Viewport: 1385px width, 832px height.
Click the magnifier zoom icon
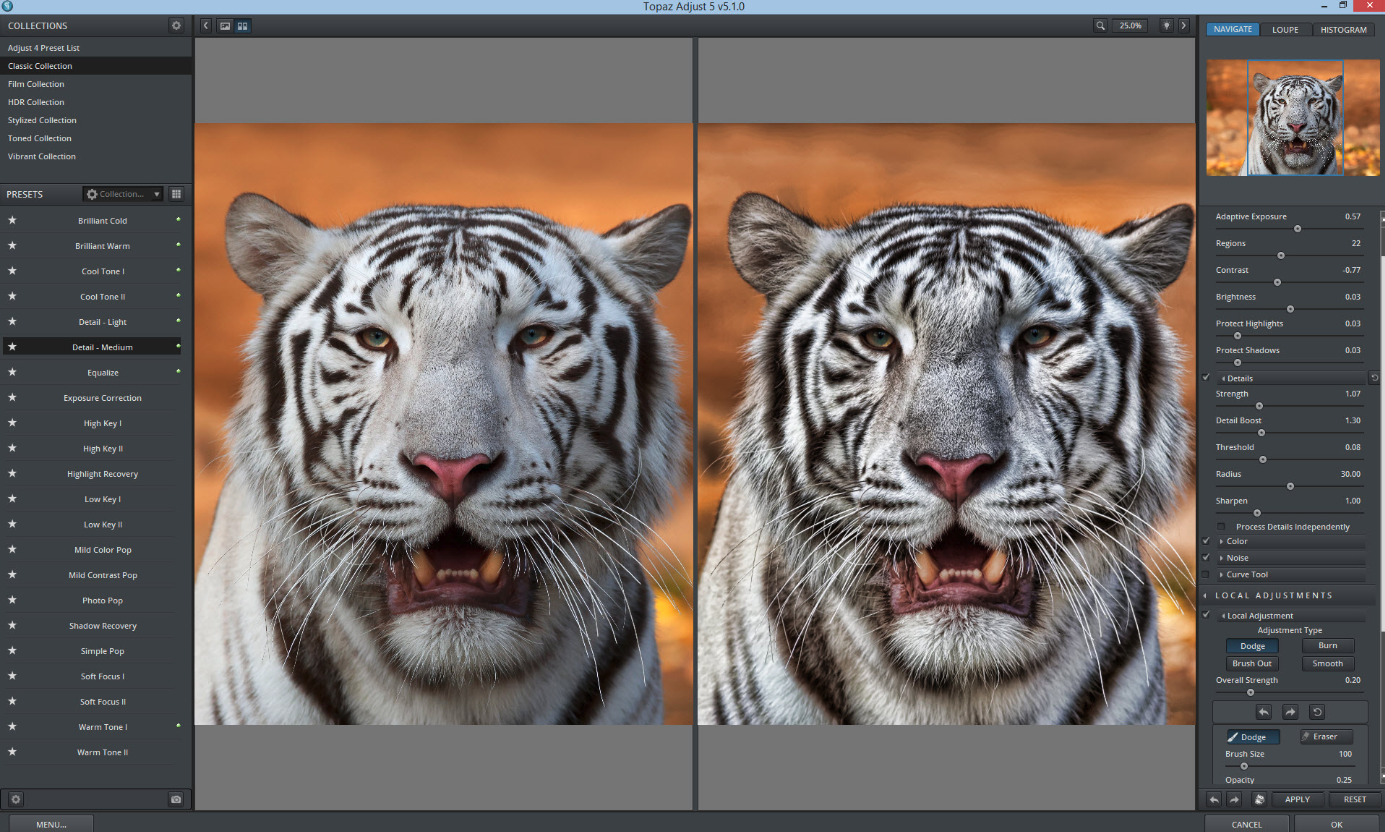[1100, 26]
